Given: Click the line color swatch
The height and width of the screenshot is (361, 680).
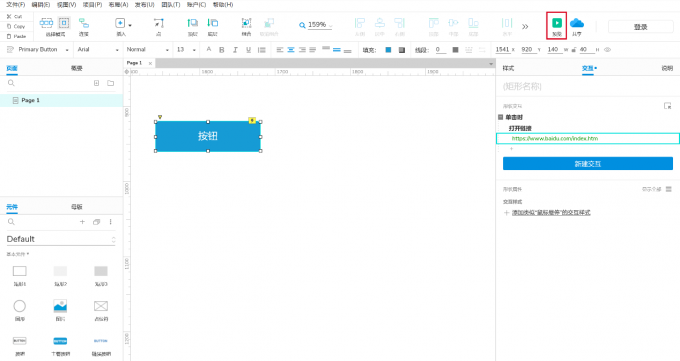Looking at the screenshot, I should [455, 50].
